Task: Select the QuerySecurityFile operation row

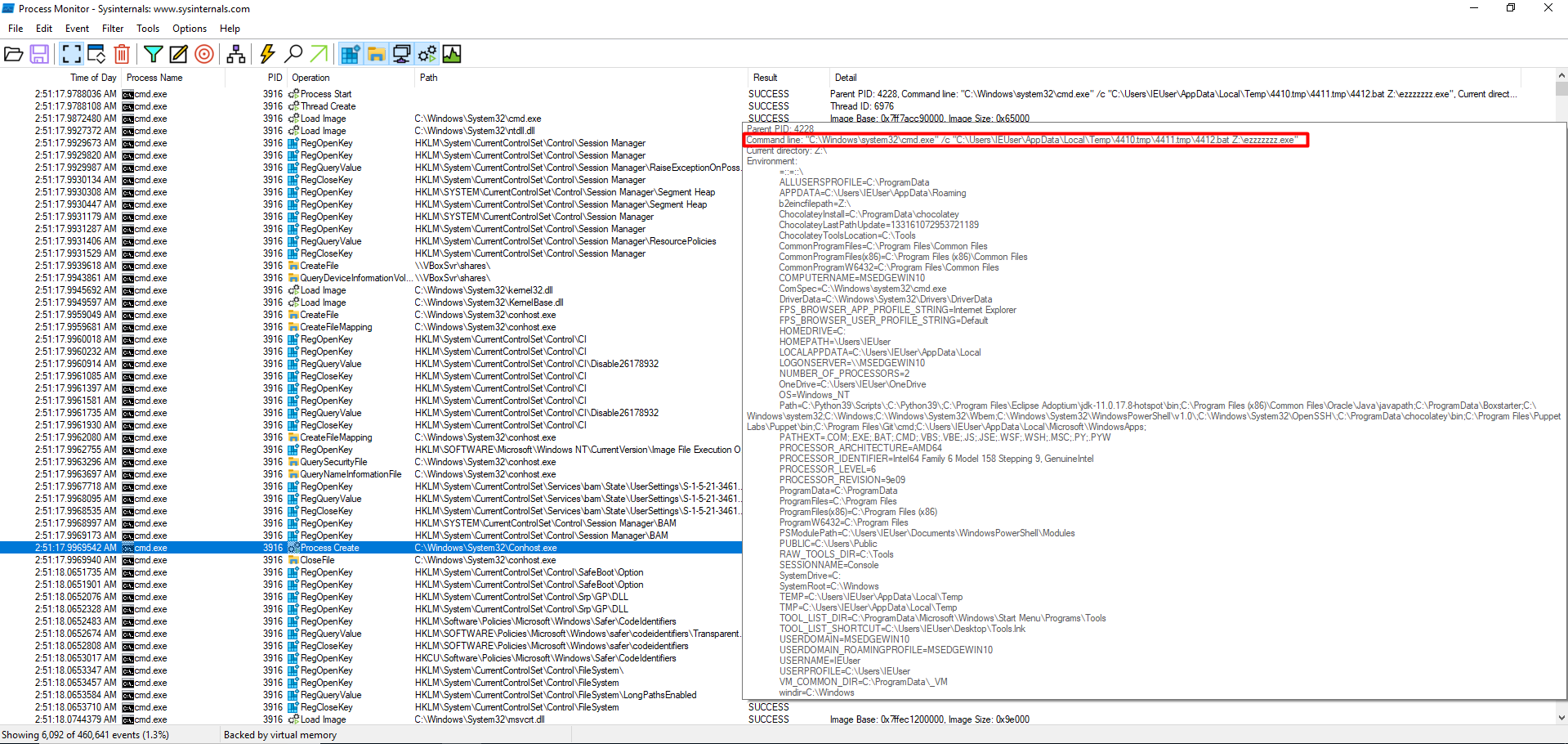Action: (371, 462)
